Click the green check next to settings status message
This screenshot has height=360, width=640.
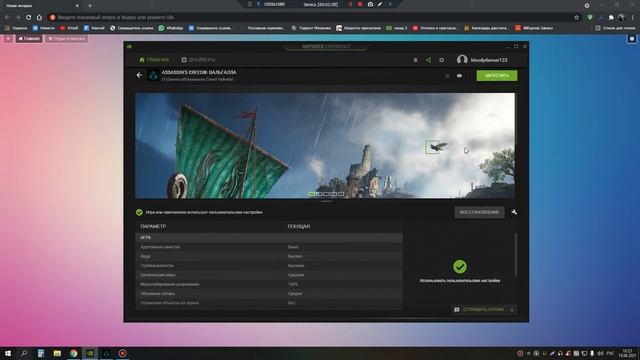[139, 212]
